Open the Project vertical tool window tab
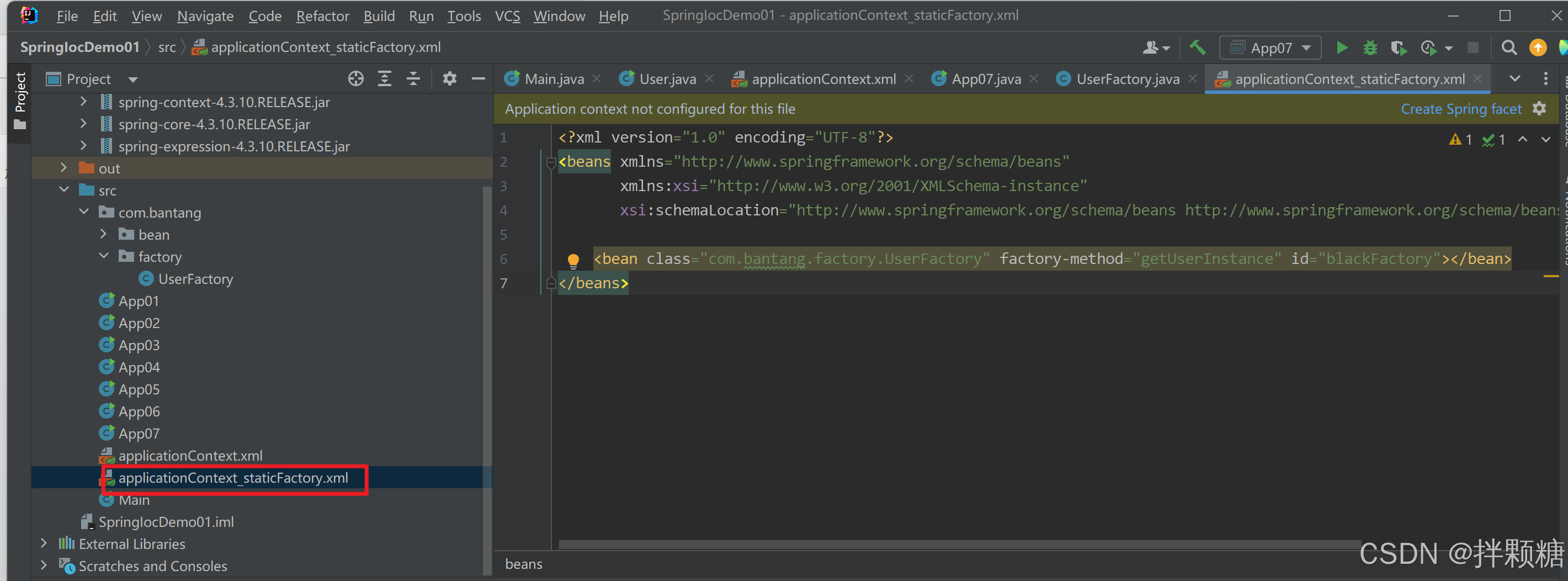This screenshot has width=1568, height=581. (20, 101)
